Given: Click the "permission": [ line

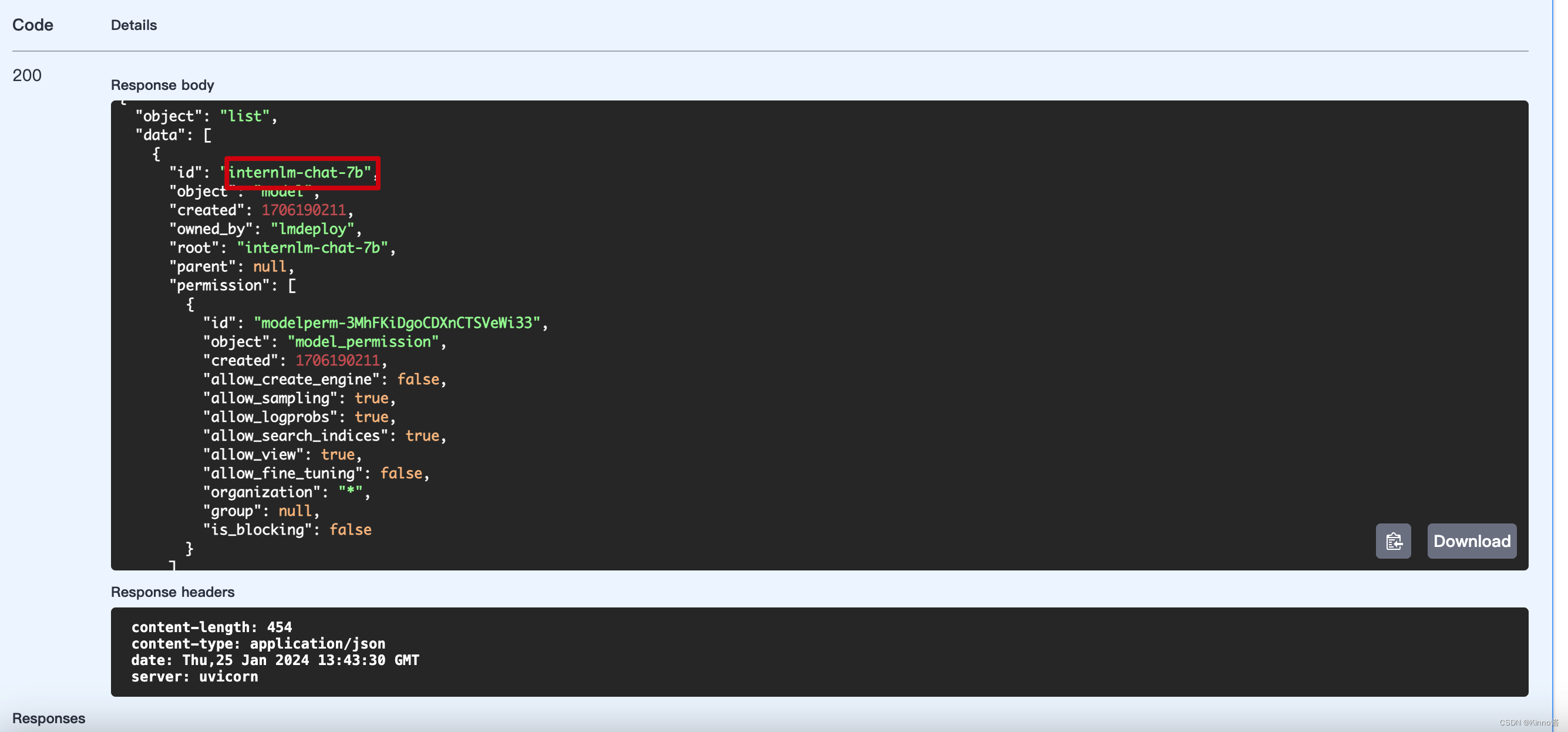Looking at the screenshot, I should tap(233, 286).
